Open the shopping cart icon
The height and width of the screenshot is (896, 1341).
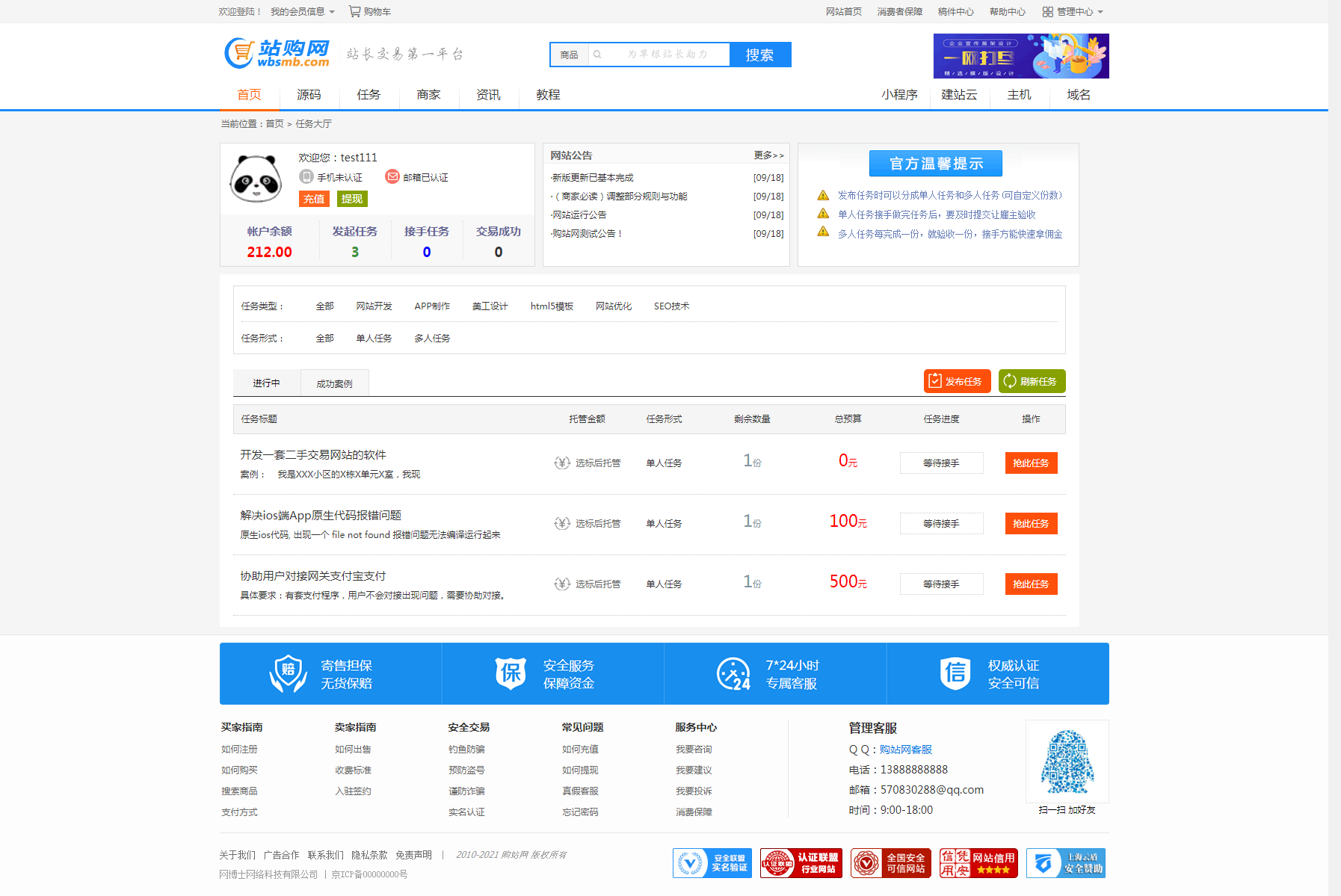tap(354, 11)
